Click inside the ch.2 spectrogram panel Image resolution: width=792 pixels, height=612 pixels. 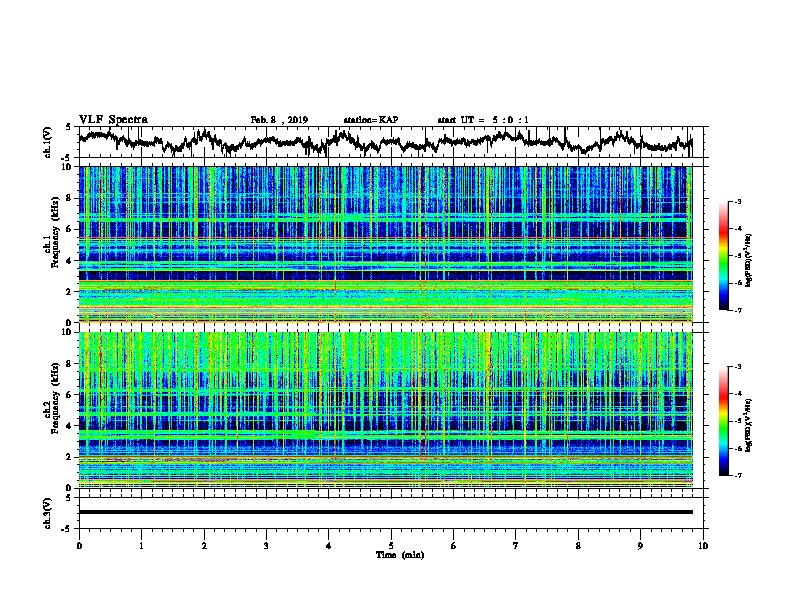[x=385, y=410]
